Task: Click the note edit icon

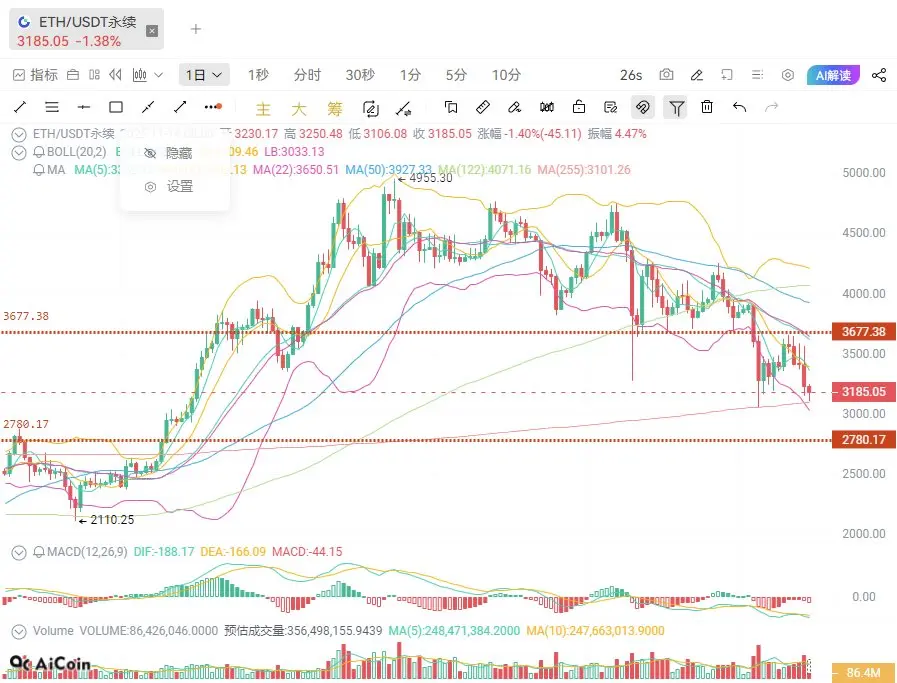Action: (x=610, y=107)
